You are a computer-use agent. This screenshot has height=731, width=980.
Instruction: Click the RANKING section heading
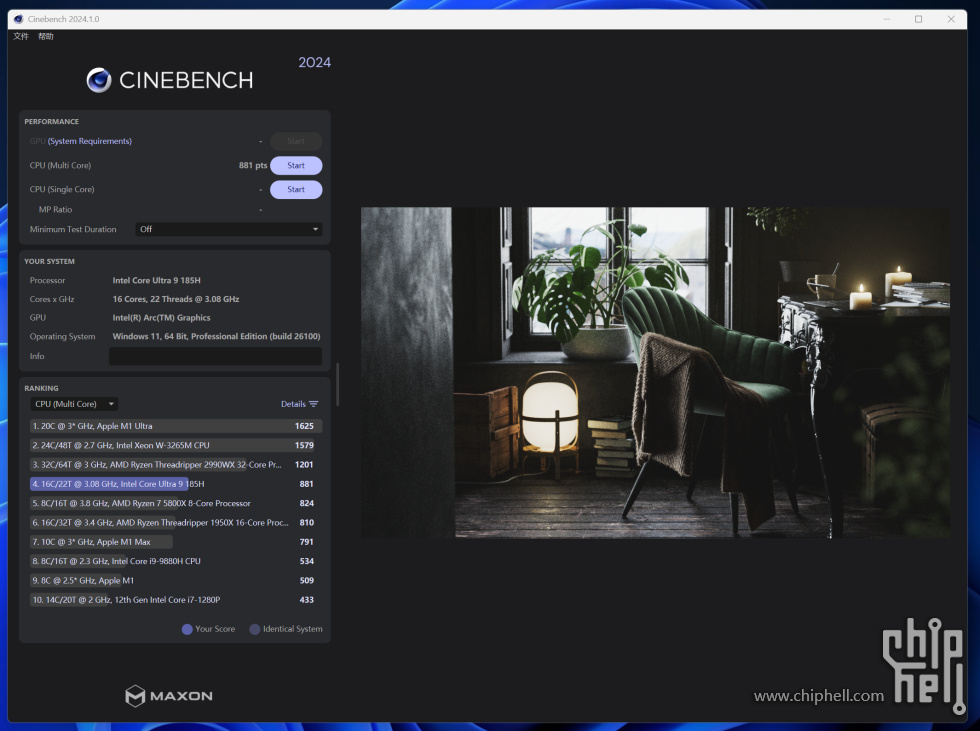(41, 389)
